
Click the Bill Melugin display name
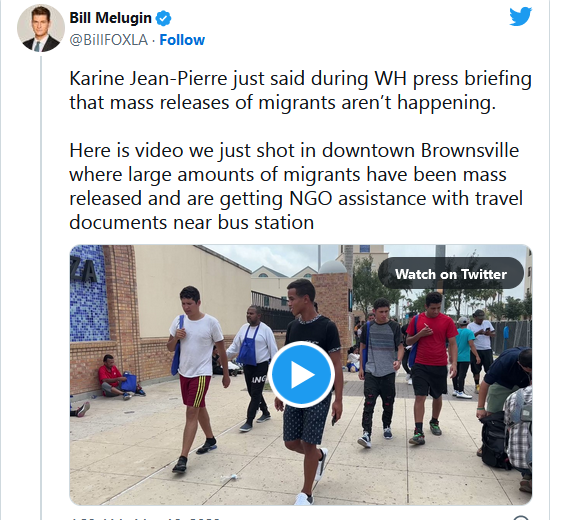pyautogui.click(x=110, y=18)
